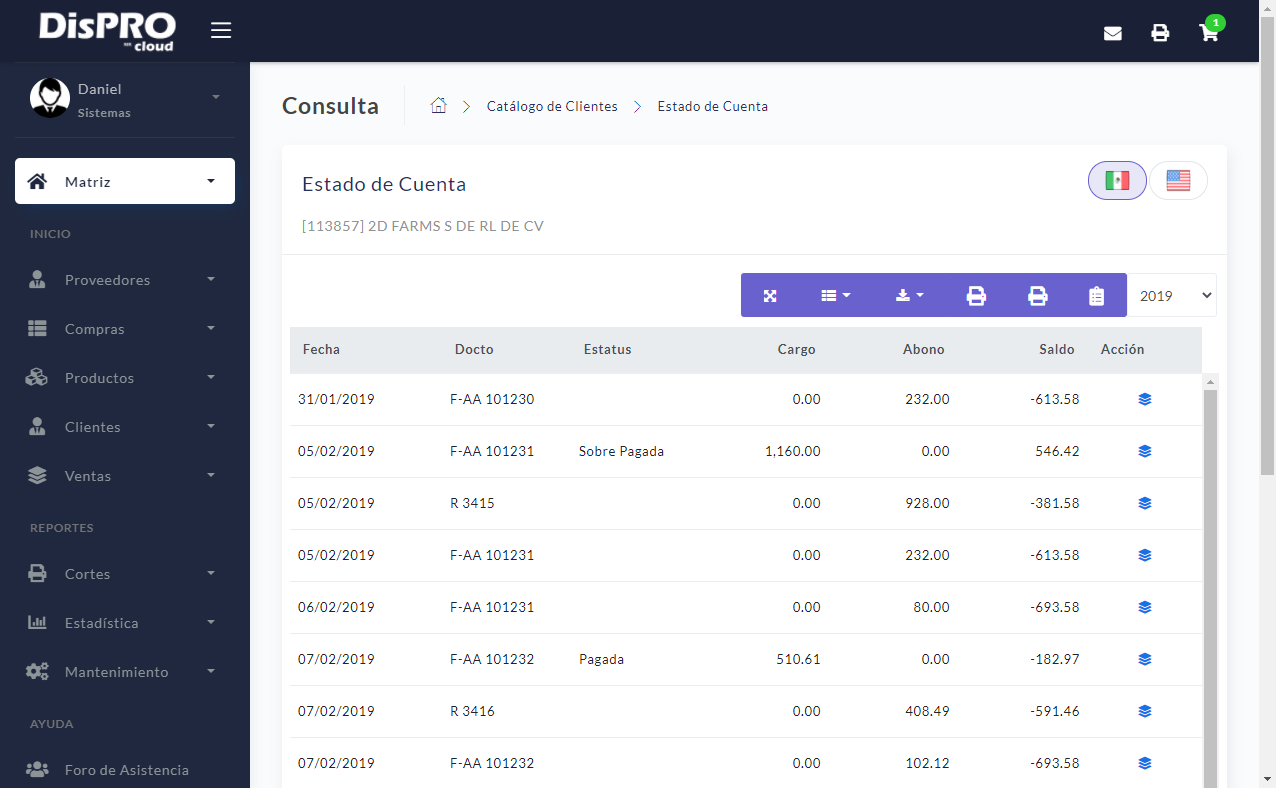Open the year 2019 dropdown

point(1172,295)
